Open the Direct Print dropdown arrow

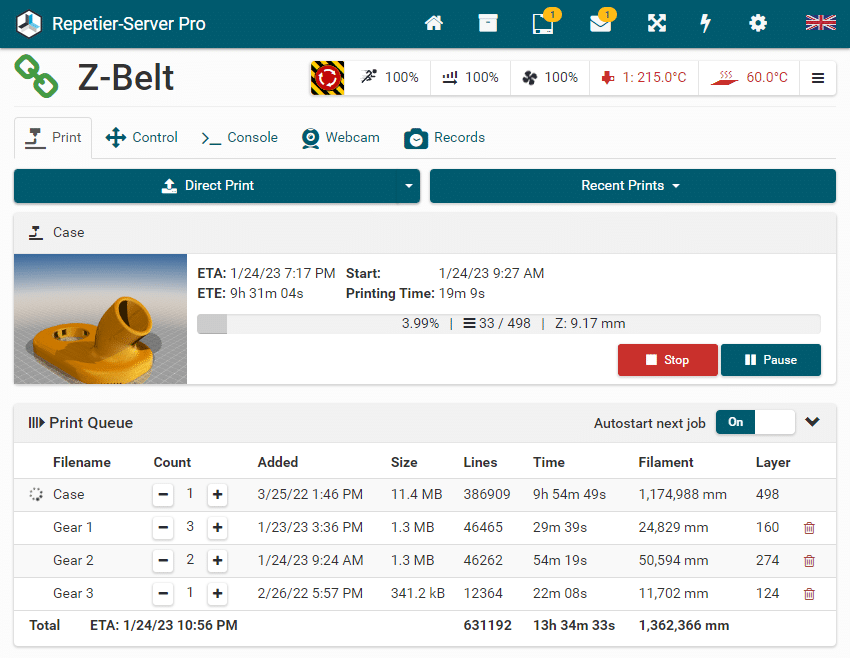pyautogui.click(x=409, y=186)
